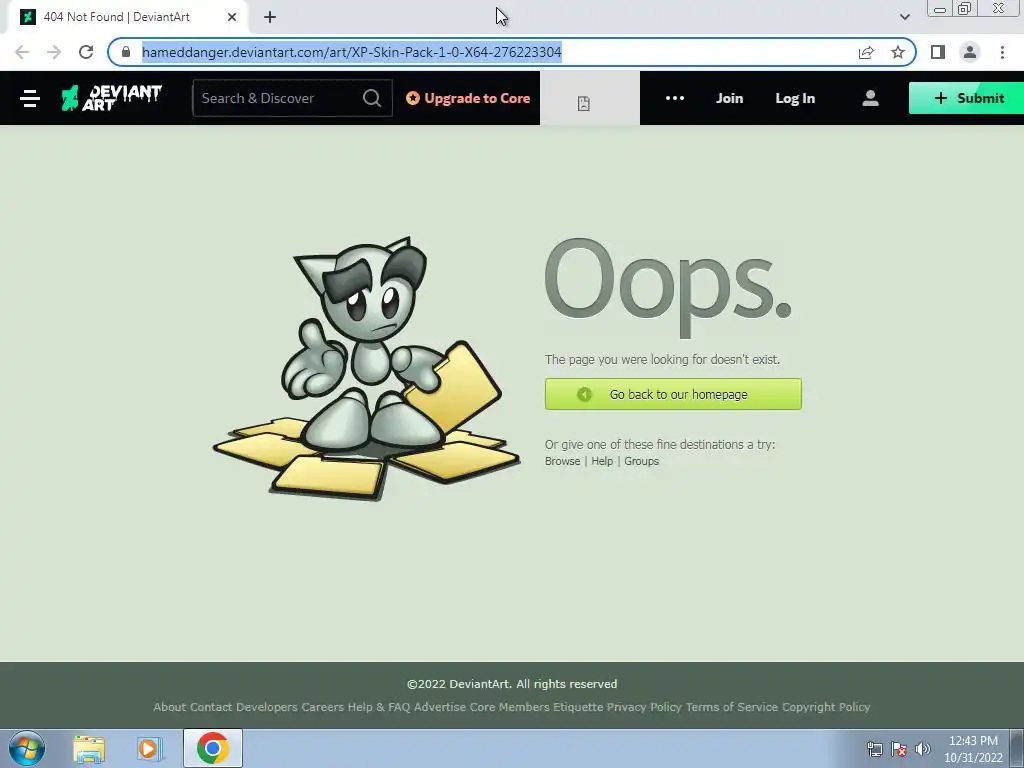Screen dimensions: 1024x768
Task: Click the Chrome profile avatar
Action: click(x=970, y=52)
